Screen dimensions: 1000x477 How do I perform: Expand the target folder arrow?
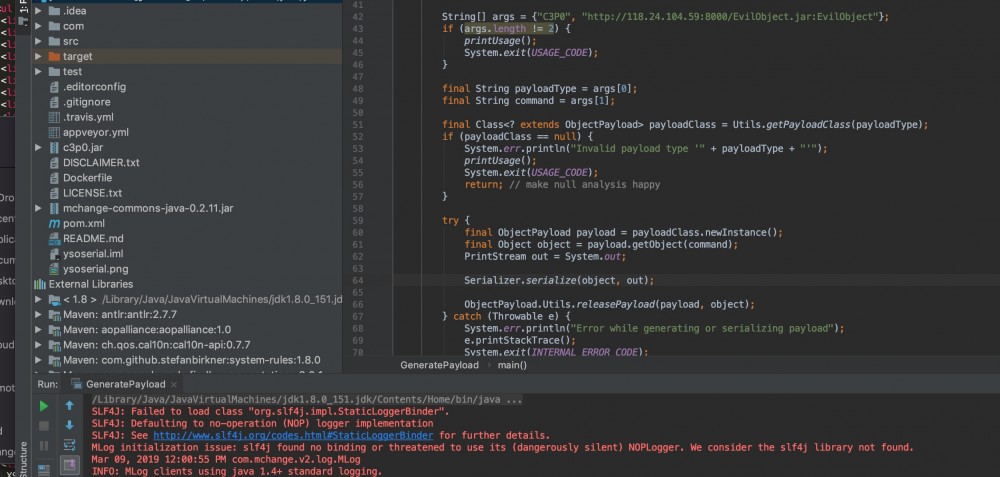38,56
